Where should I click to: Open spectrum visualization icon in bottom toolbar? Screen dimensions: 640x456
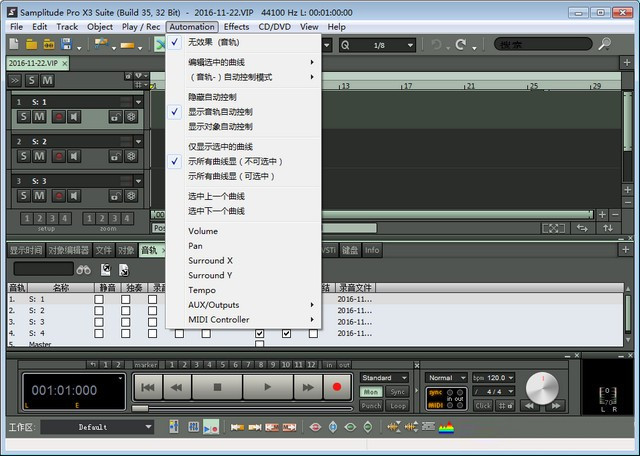[x=446, y=427]
